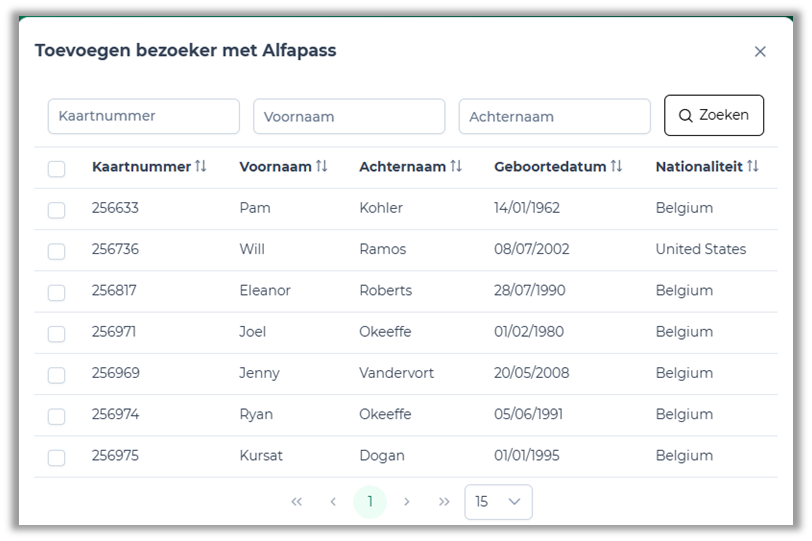This screenshot has height=541, width=812.
Task: Tick the select-all header checkbox
Action: click(57, 169)
